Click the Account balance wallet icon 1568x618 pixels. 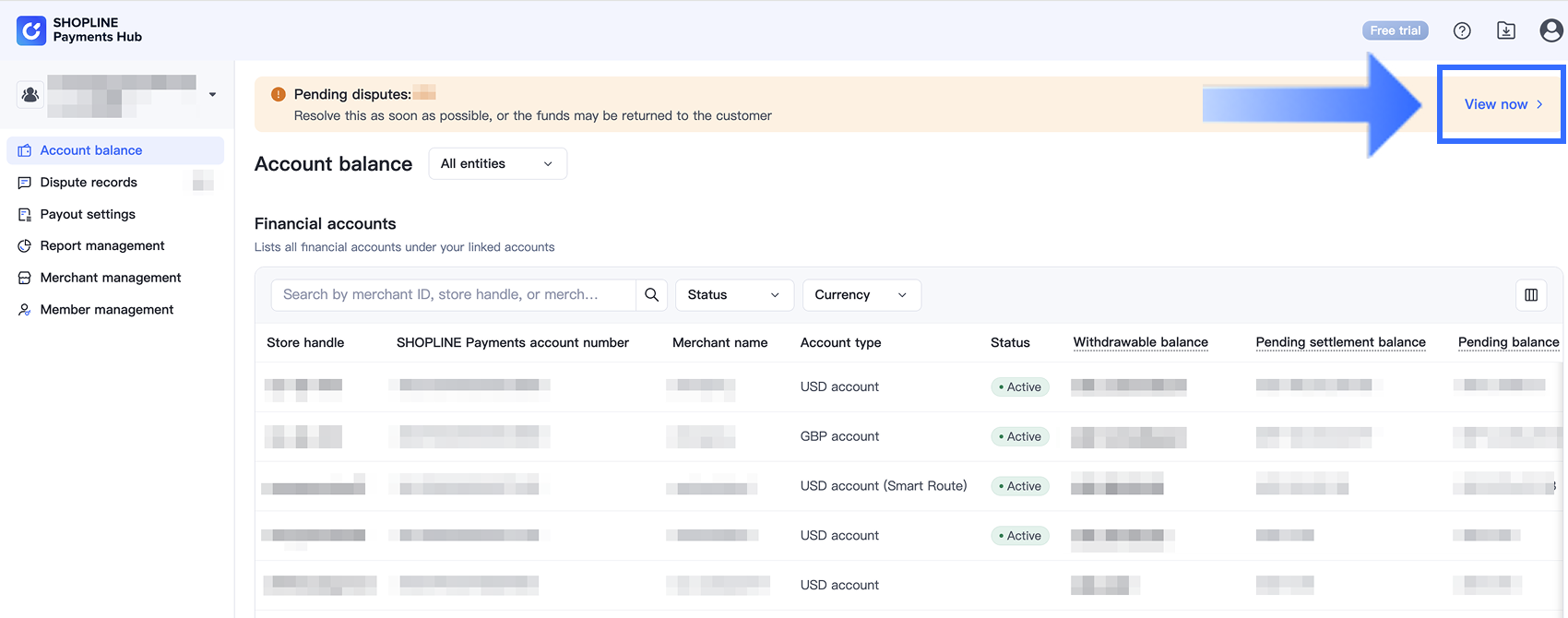pyautogui.click(x=25, y=150)
